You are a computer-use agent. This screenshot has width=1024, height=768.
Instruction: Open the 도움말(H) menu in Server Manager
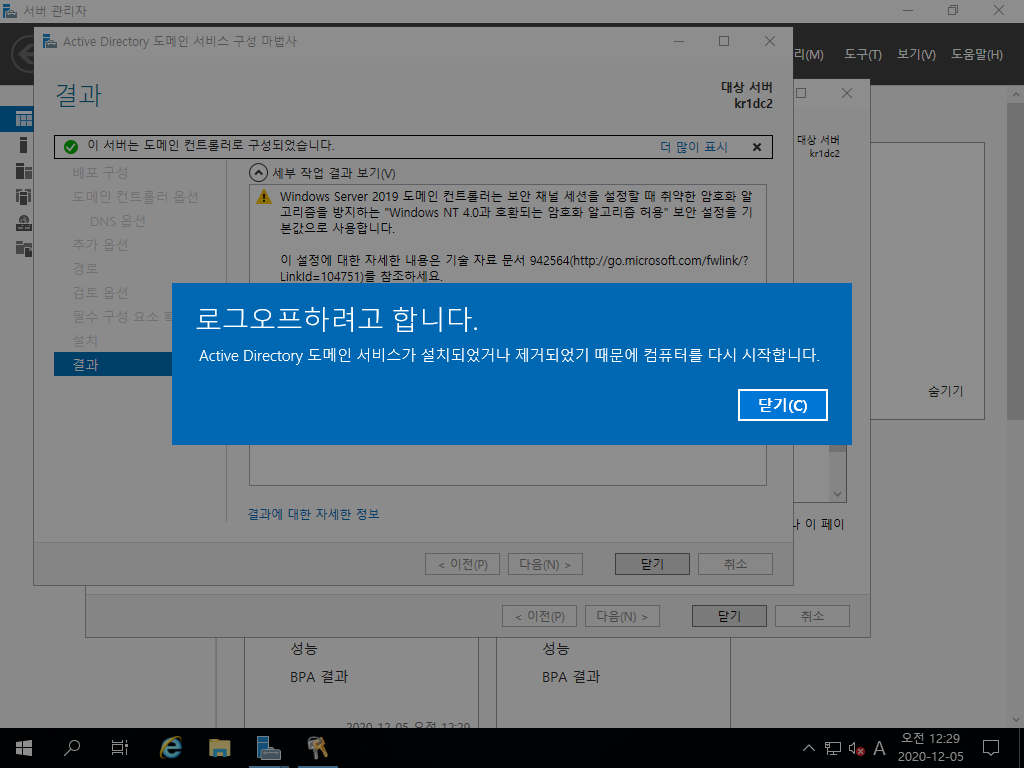point(976,55)
